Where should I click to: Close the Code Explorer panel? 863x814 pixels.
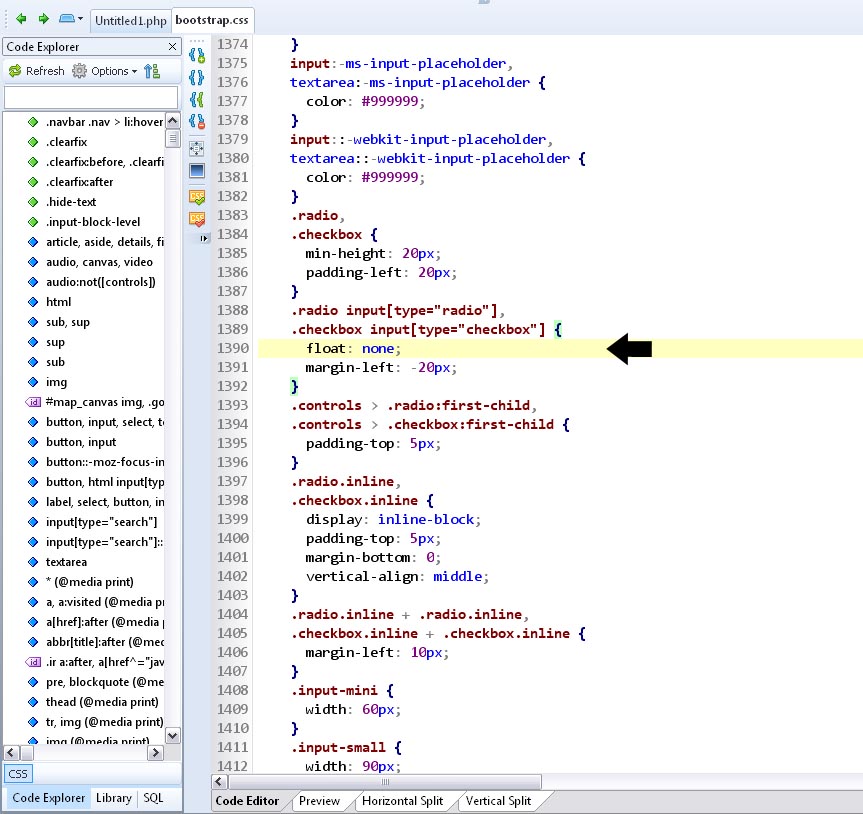[172, 47]
